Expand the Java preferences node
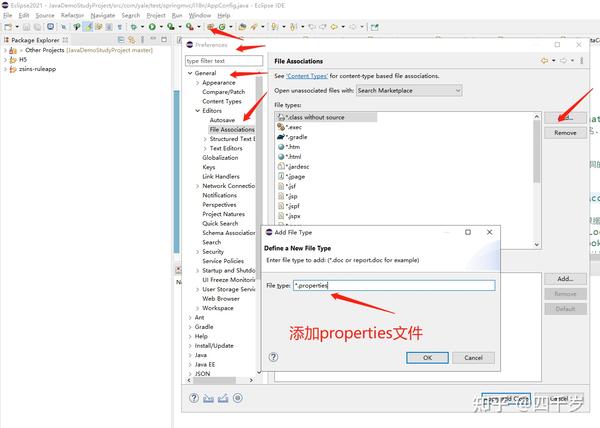Viewport: 600px width, 428px height. pyautogui.click(x=190, y=355)
